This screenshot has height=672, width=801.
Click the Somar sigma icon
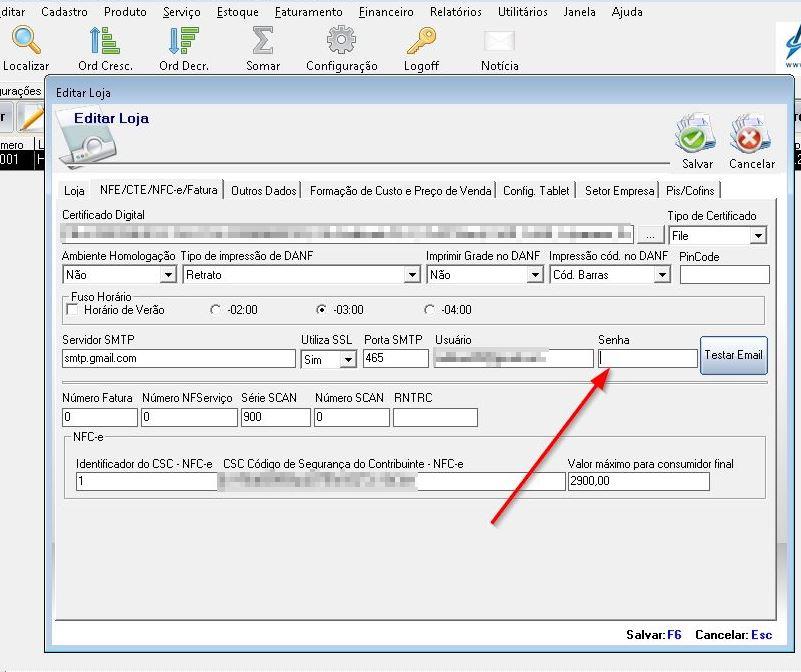click(x=263, y=40)
